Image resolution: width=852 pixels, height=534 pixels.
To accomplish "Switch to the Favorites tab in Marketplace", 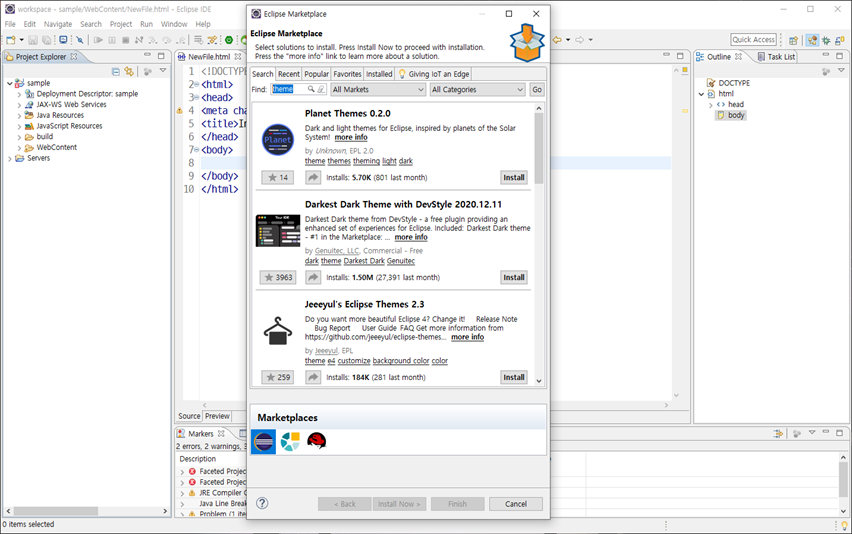I will pos(347,74).
